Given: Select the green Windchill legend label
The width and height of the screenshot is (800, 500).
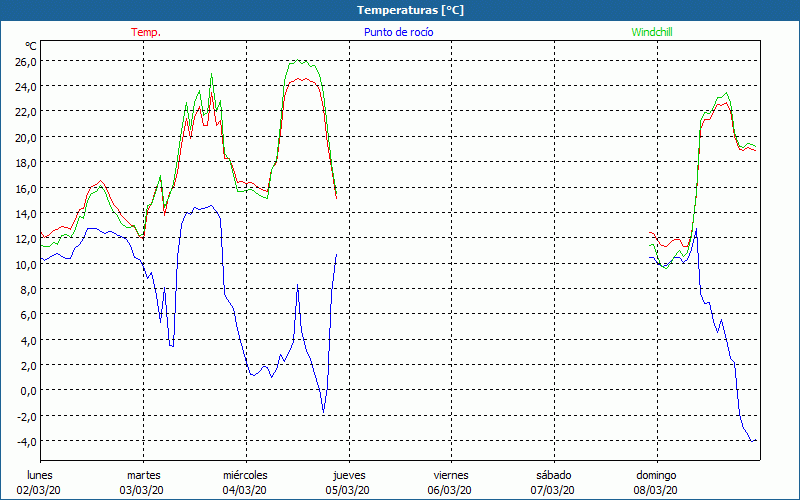Looking at the screenshot, I should coord(652,32).
